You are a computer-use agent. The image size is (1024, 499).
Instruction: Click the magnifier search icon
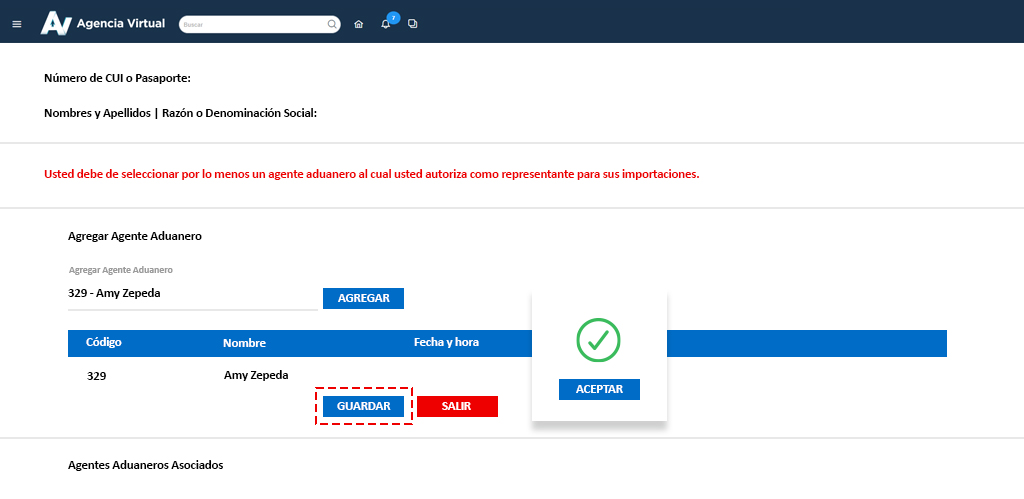[x=332, y=23]
